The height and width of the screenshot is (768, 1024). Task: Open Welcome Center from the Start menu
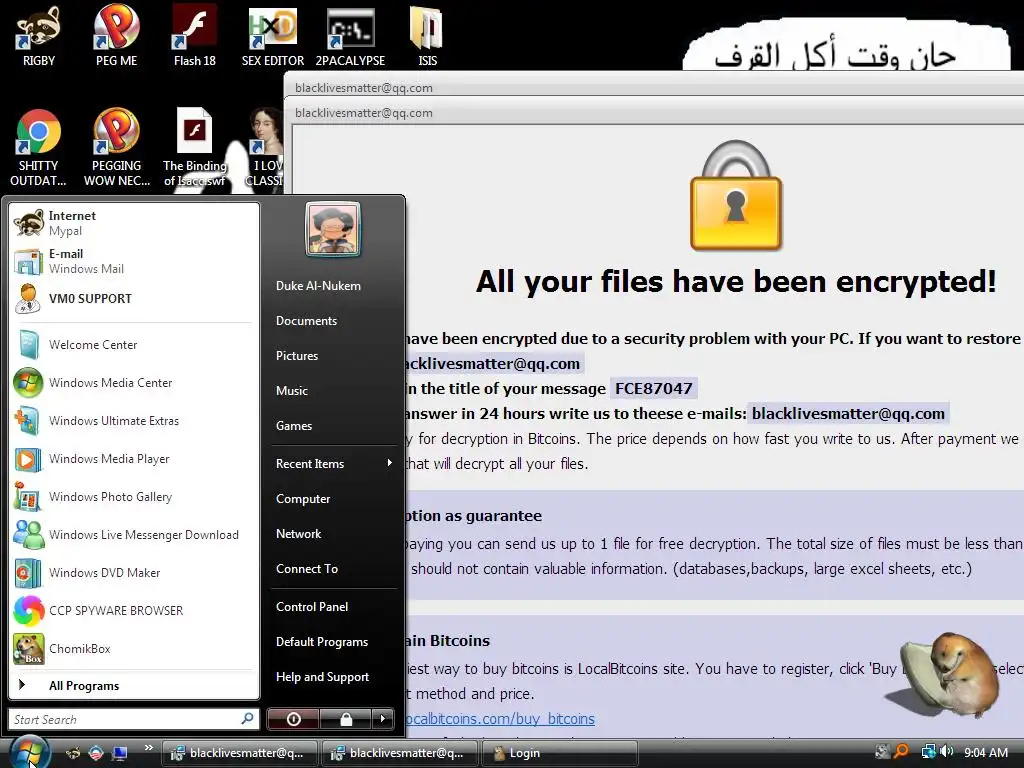pyautogui.click(x=133, y=344)
